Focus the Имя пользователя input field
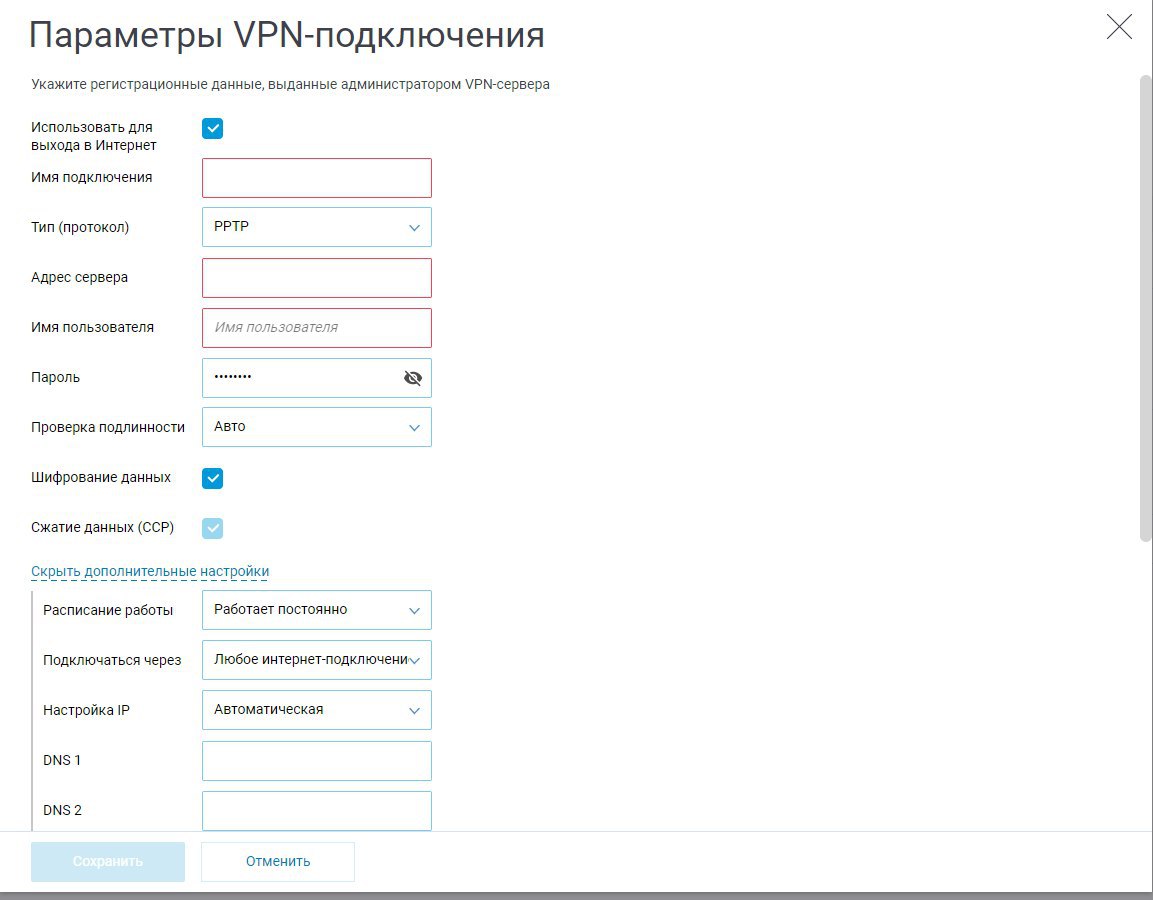This screenshot has width=1153, height=900. click(317, 328)
